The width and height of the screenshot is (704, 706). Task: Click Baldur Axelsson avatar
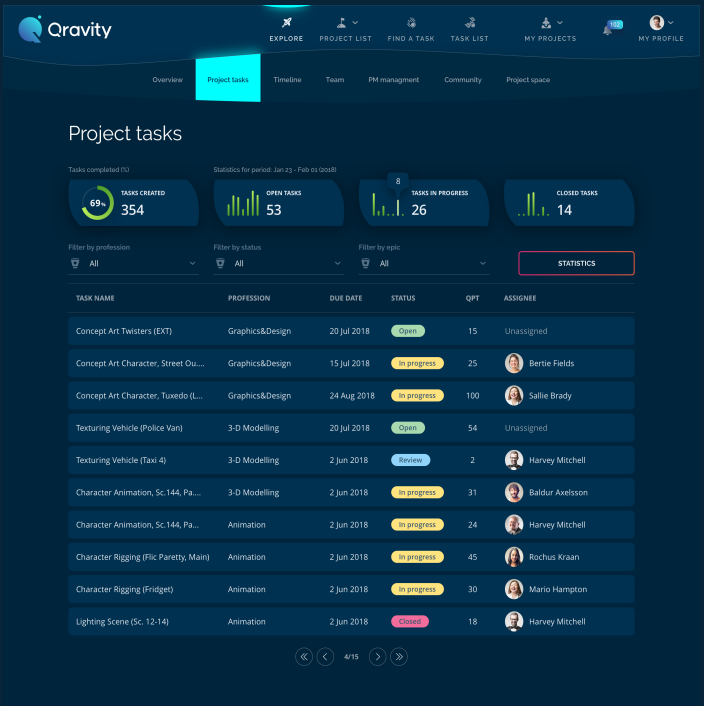514,493
